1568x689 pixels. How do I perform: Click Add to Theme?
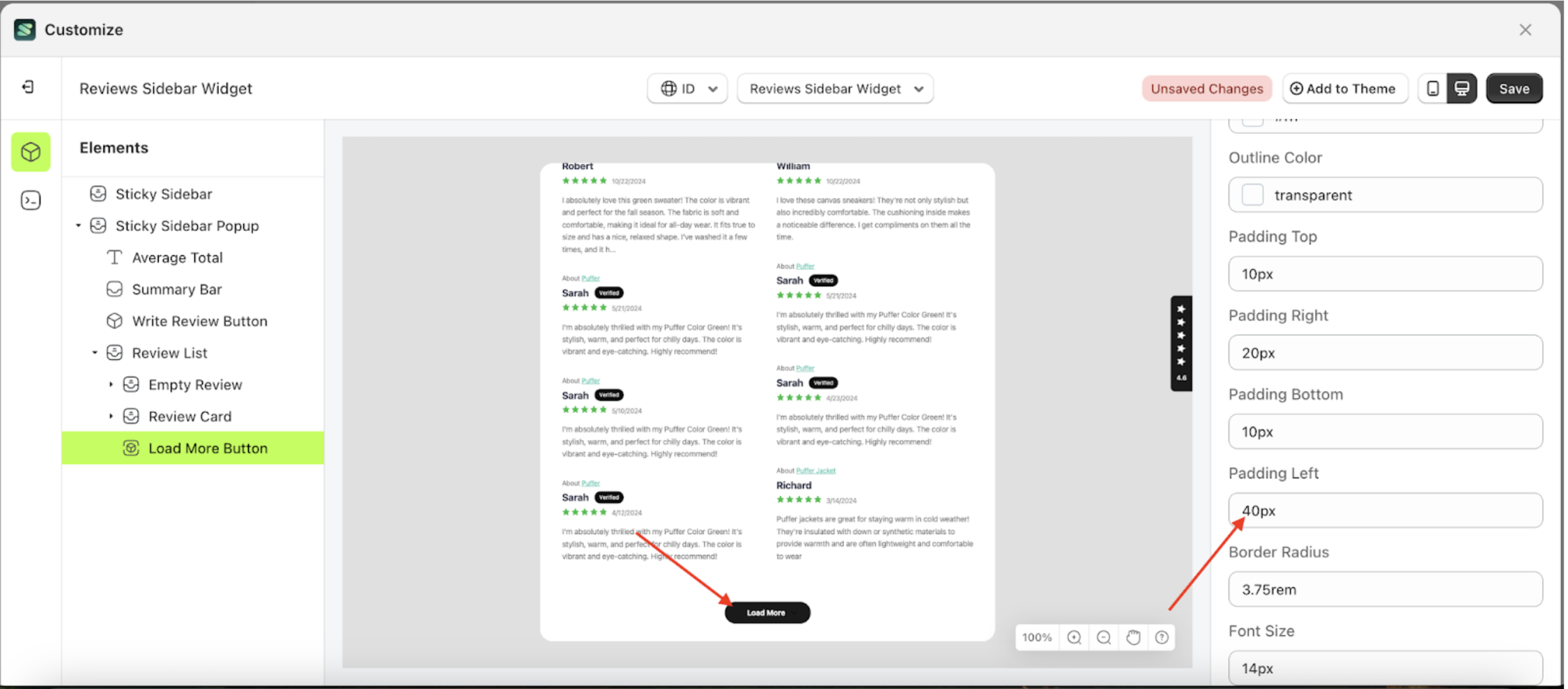pos(1345,89)
